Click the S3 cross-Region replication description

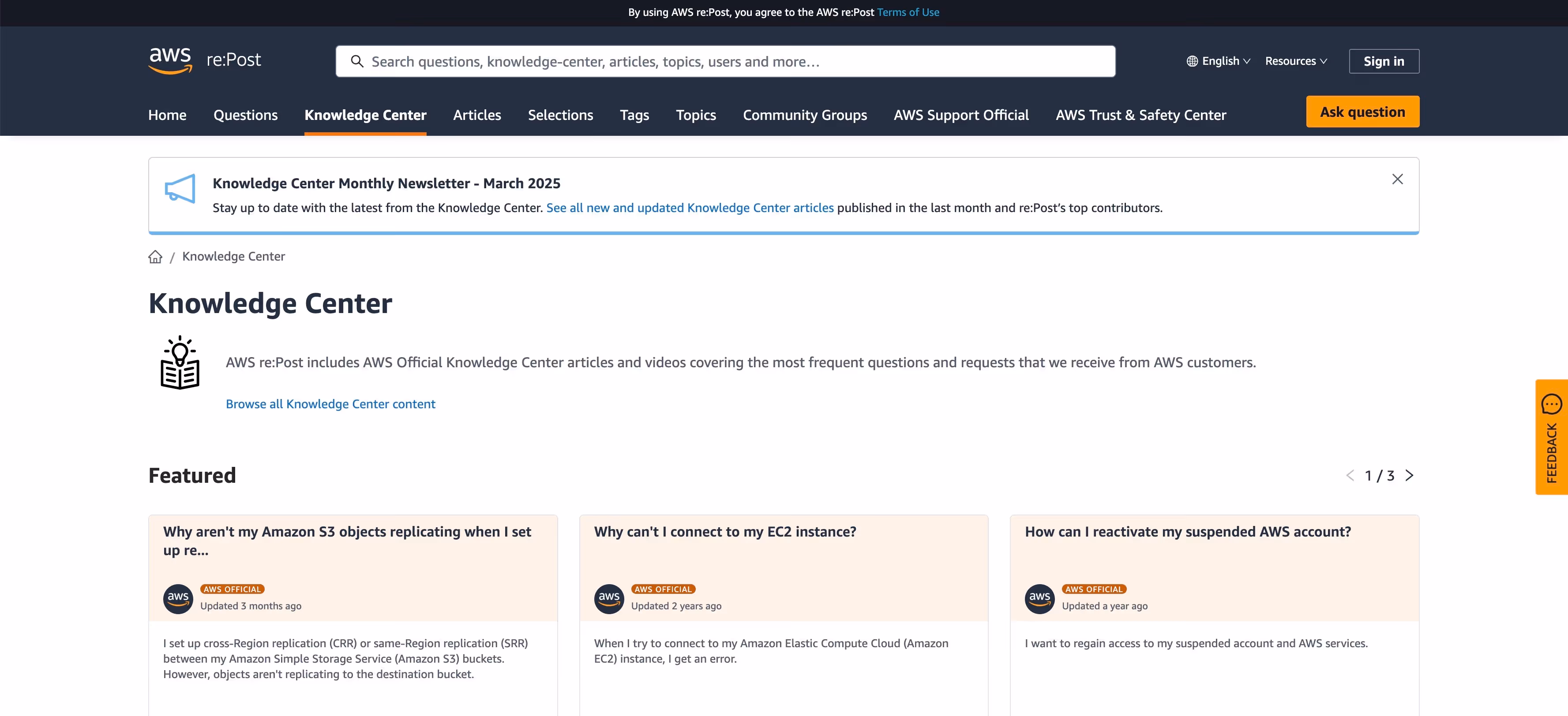[x=346, y=658]
